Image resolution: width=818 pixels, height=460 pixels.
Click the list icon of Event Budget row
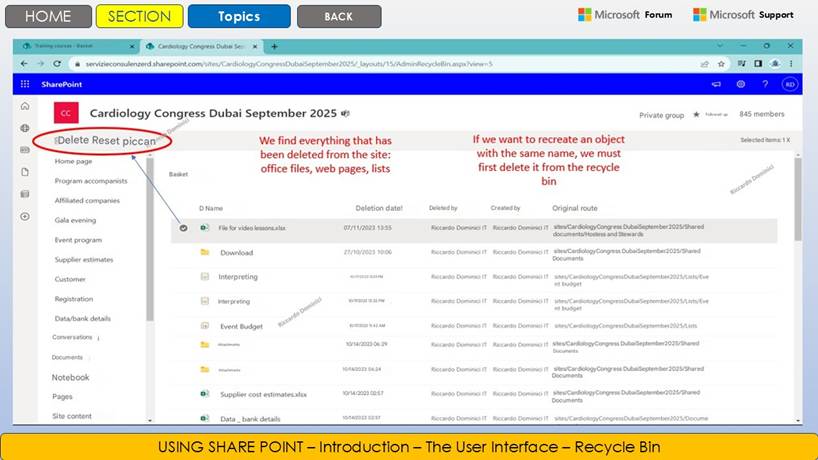point(205,325)
